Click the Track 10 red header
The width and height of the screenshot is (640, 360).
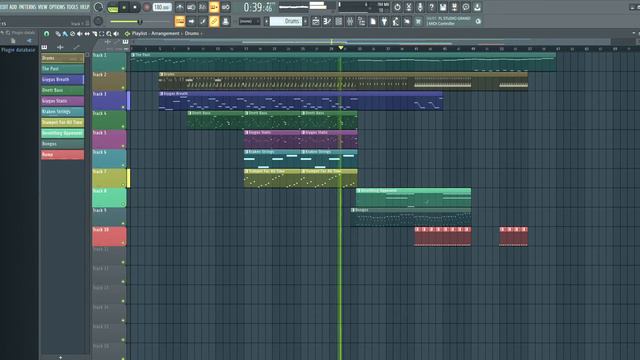(109, 236)
